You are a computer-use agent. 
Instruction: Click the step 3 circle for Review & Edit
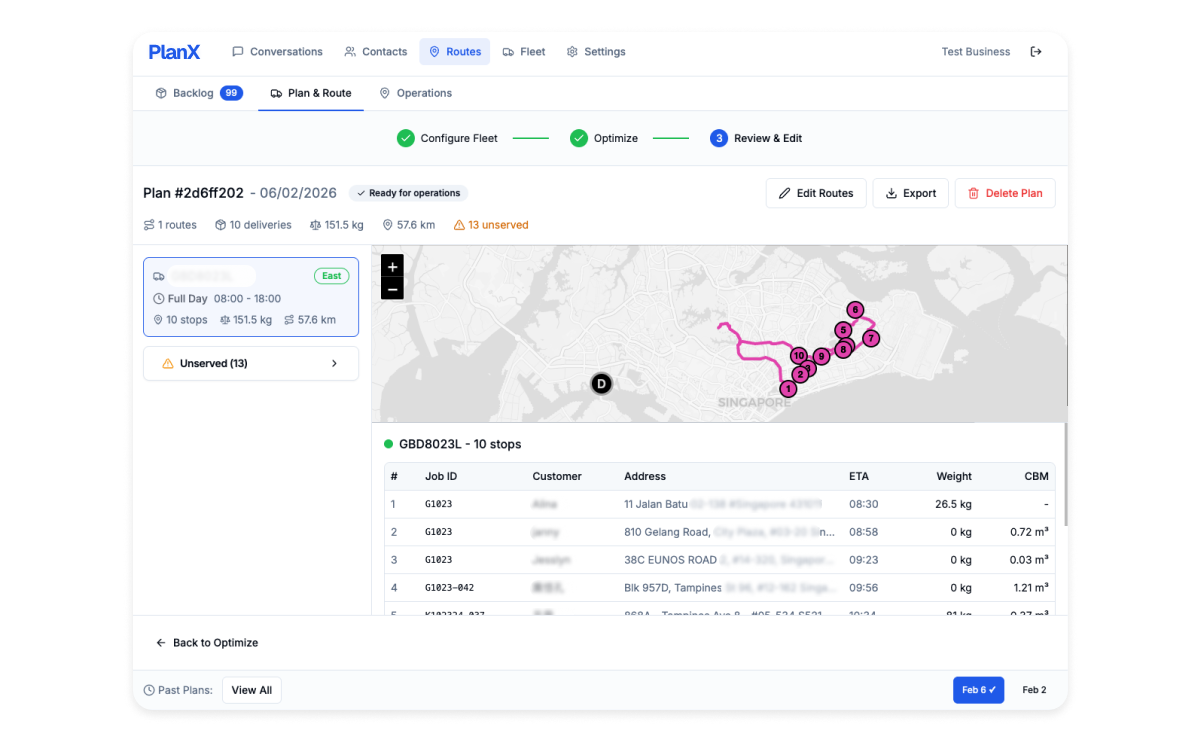pyautogui.click(x=719, y=138)
